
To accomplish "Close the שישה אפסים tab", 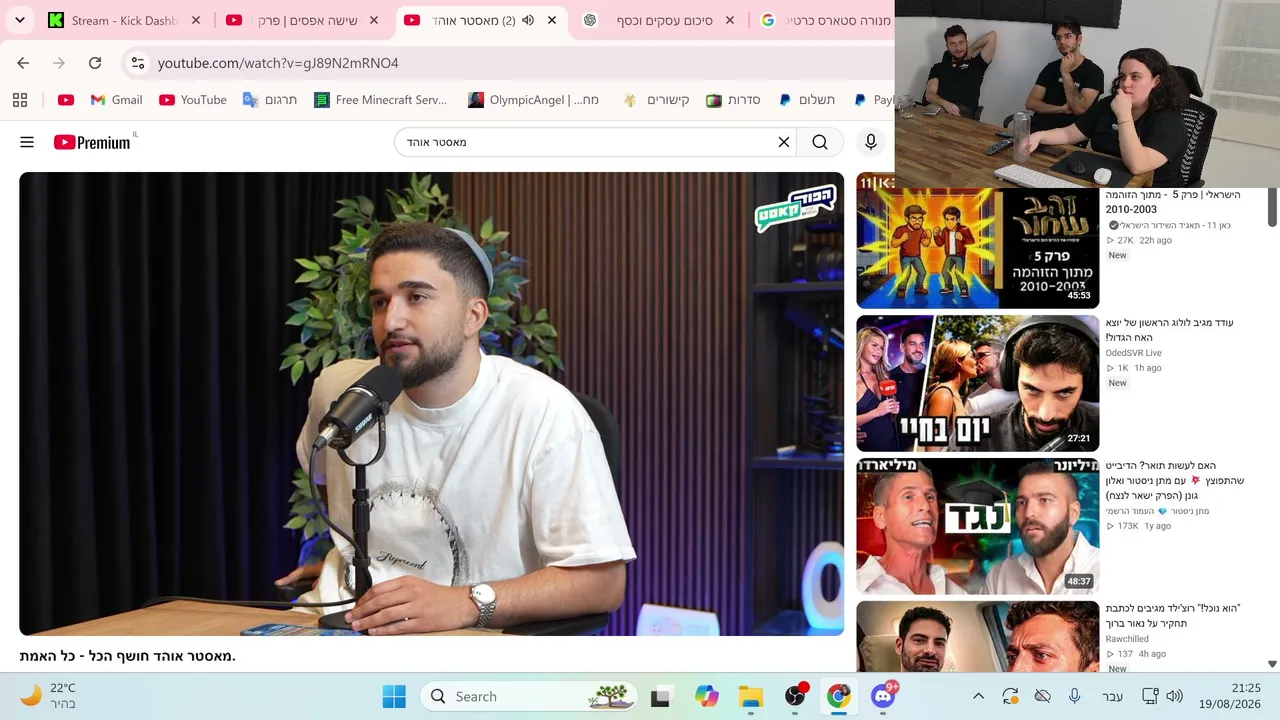I will (x=374, y=20).
